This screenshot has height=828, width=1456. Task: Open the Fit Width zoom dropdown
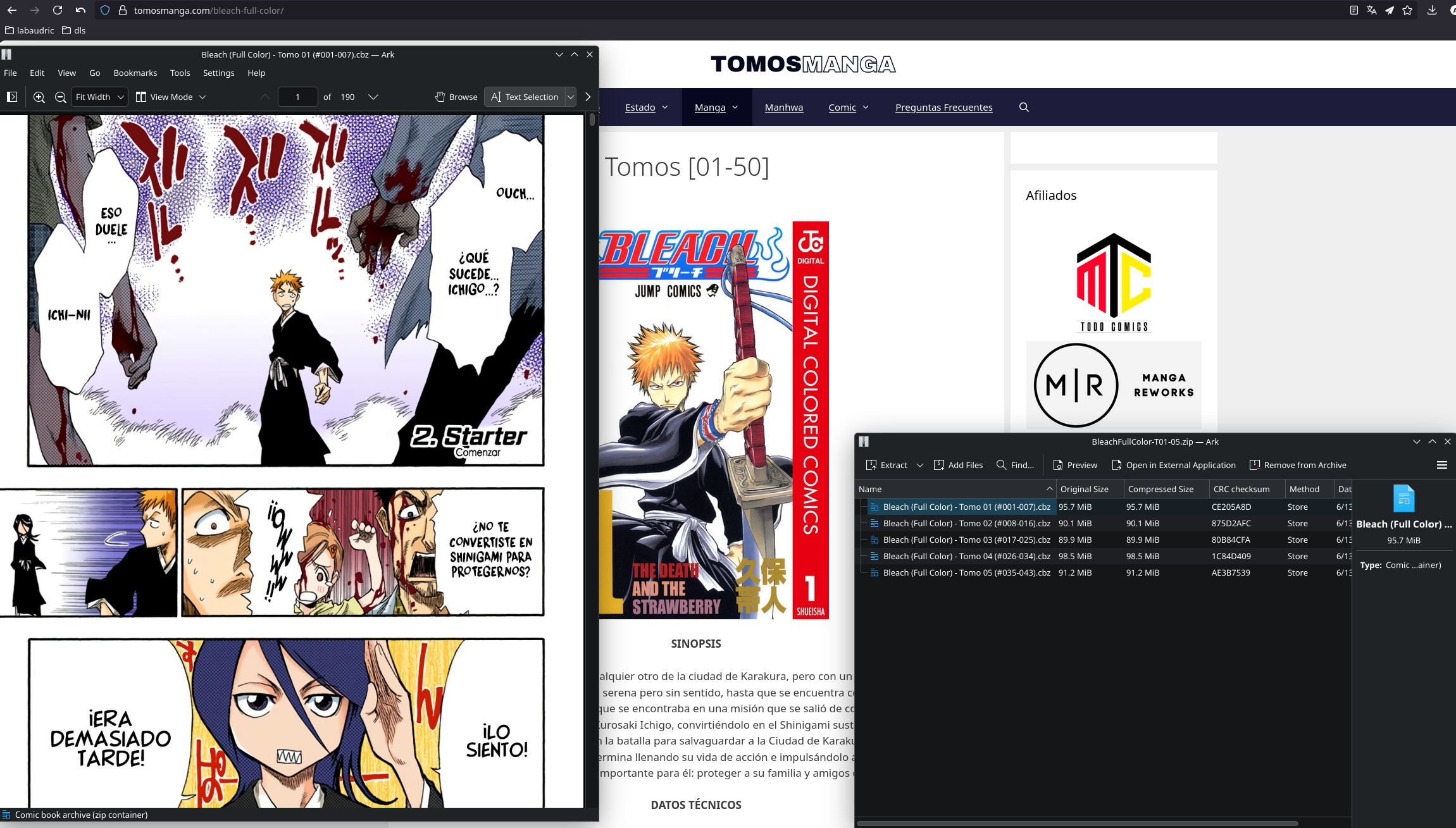(x=99, y=97)
